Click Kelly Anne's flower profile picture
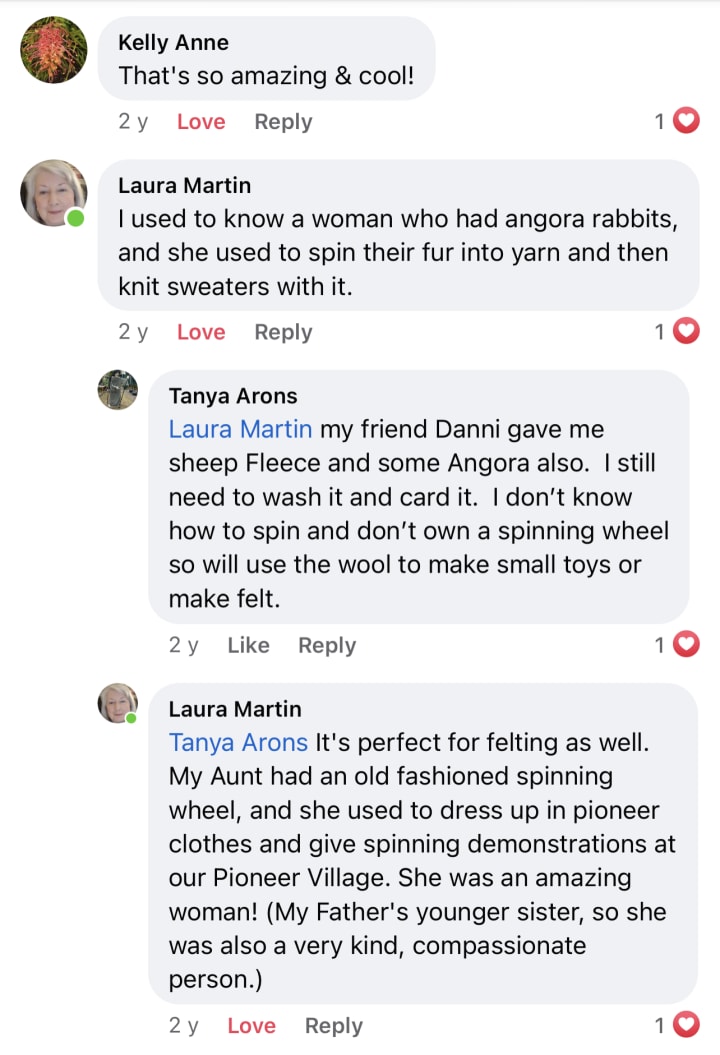720x1055 pixels. click(x=54, y=50)
